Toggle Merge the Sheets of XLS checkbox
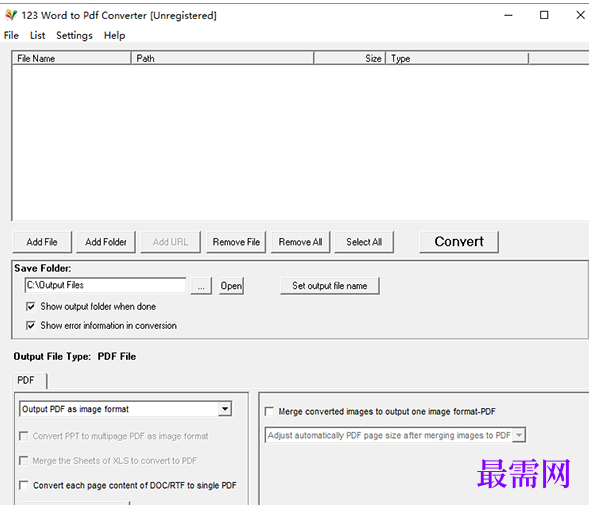The width and height of the screenshot is (589, 505). pos(24,460)
